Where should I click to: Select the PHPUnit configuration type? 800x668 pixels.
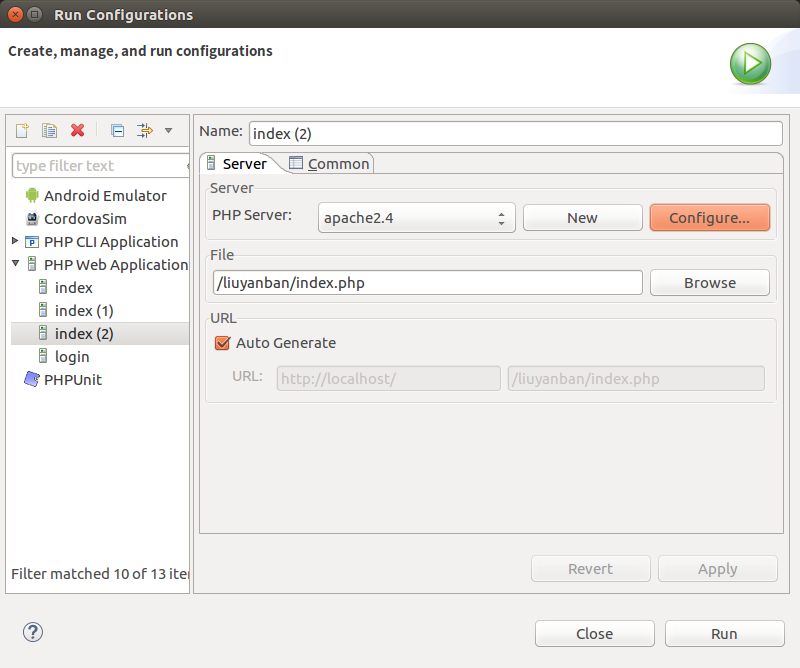(x=72, y=380)
